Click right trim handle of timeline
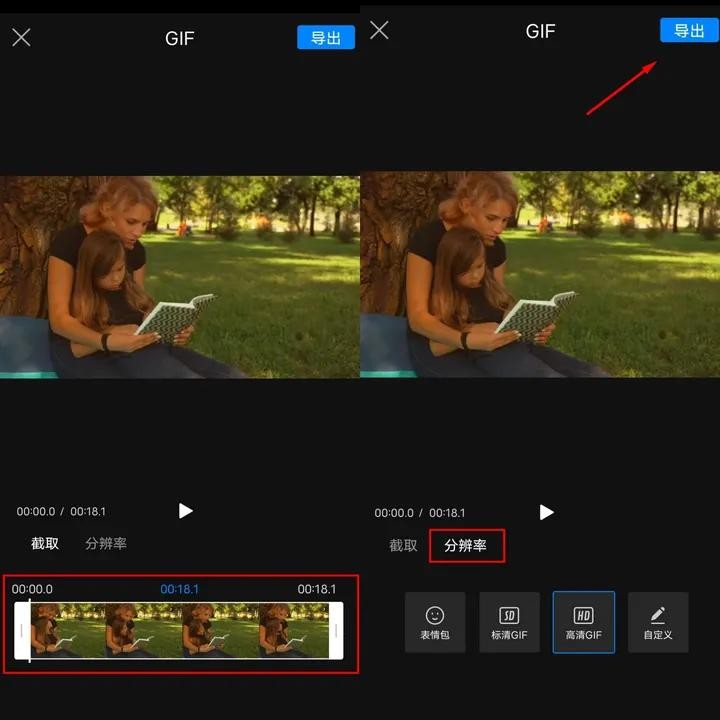Viewport: 720px width, 720px height. click(336, 631)
